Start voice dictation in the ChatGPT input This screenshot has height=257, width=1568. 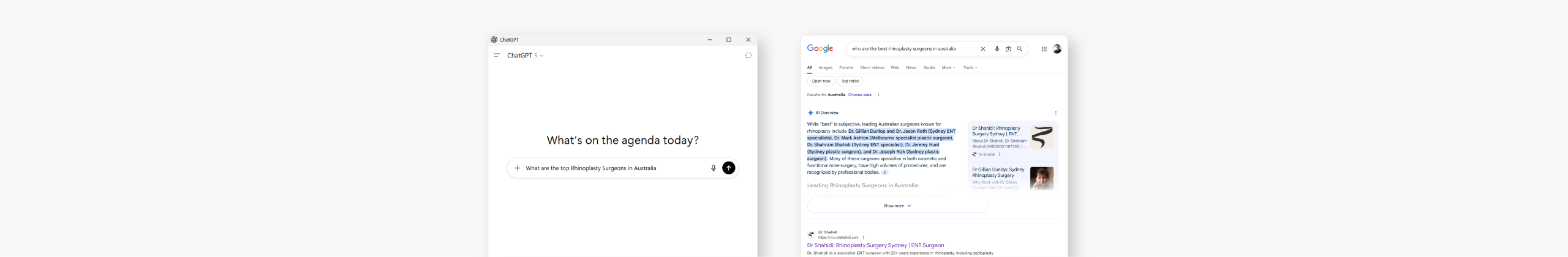pyautogui.click(x=713, y=168)
